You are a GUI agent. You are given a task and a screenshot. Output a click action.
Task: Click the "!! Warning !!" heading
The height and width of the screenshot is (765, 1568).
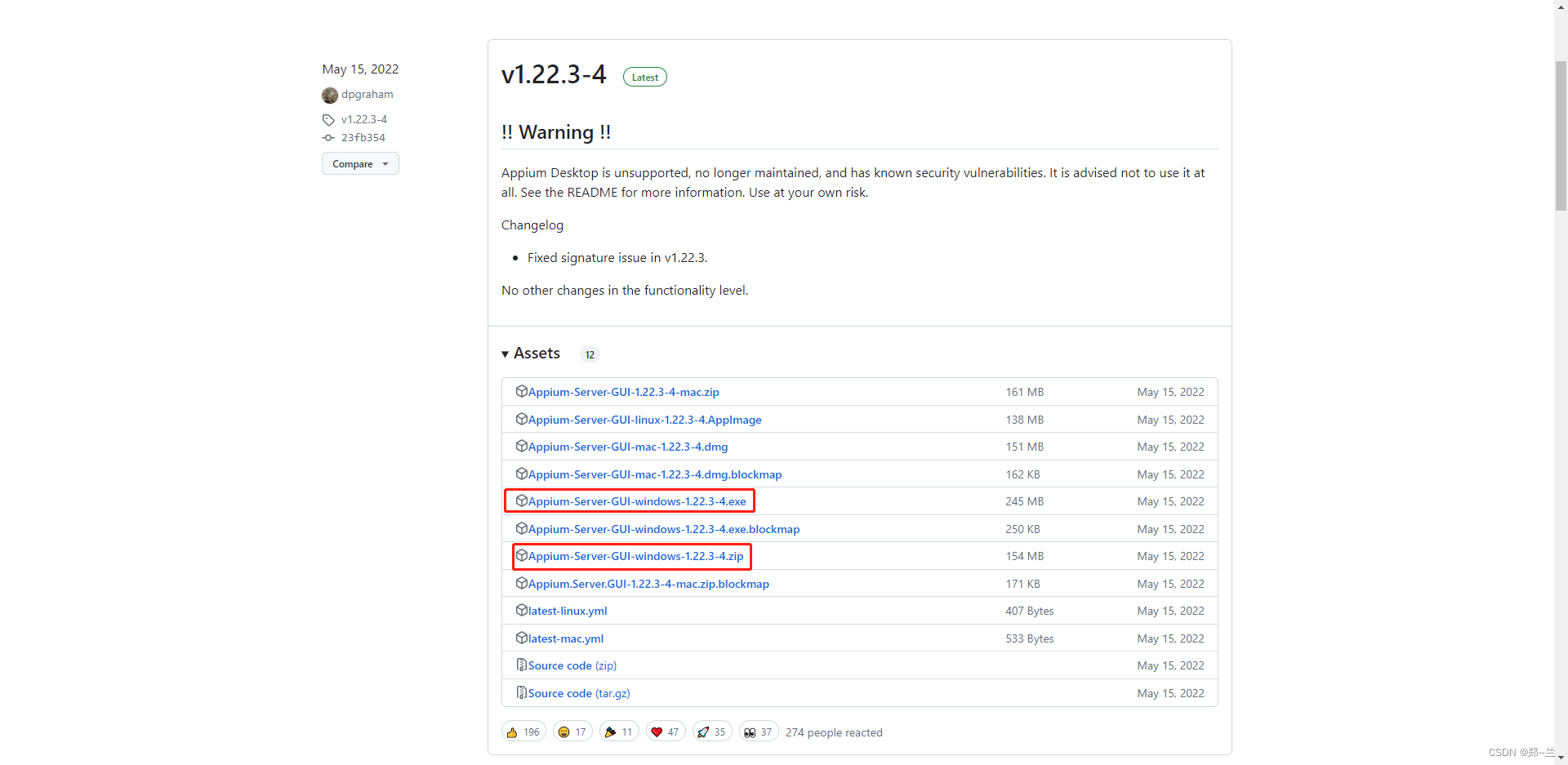click(x=556, y=132)
